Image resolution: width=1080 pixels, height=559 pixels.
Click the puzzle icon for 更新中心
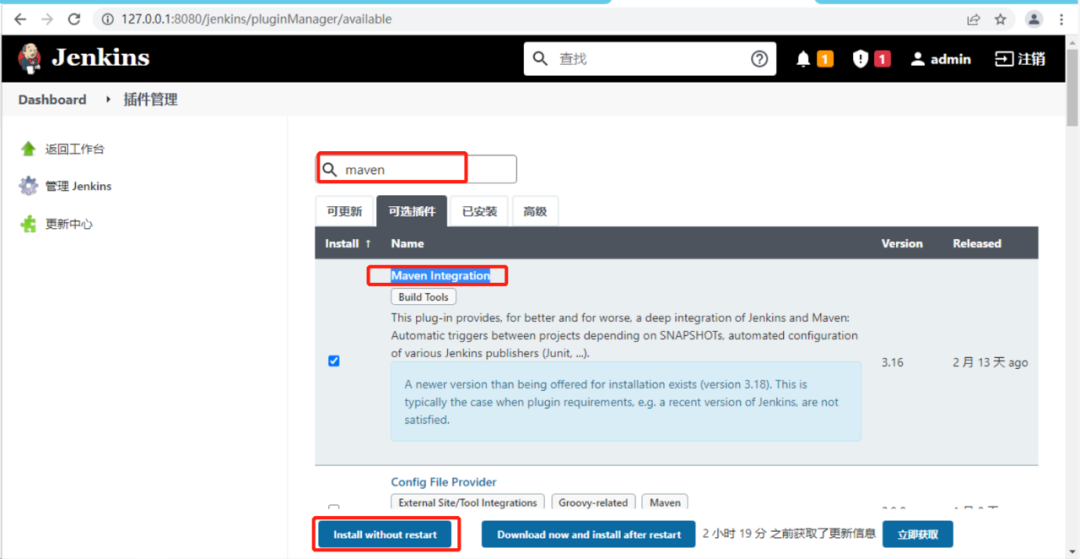coord(28,224)
